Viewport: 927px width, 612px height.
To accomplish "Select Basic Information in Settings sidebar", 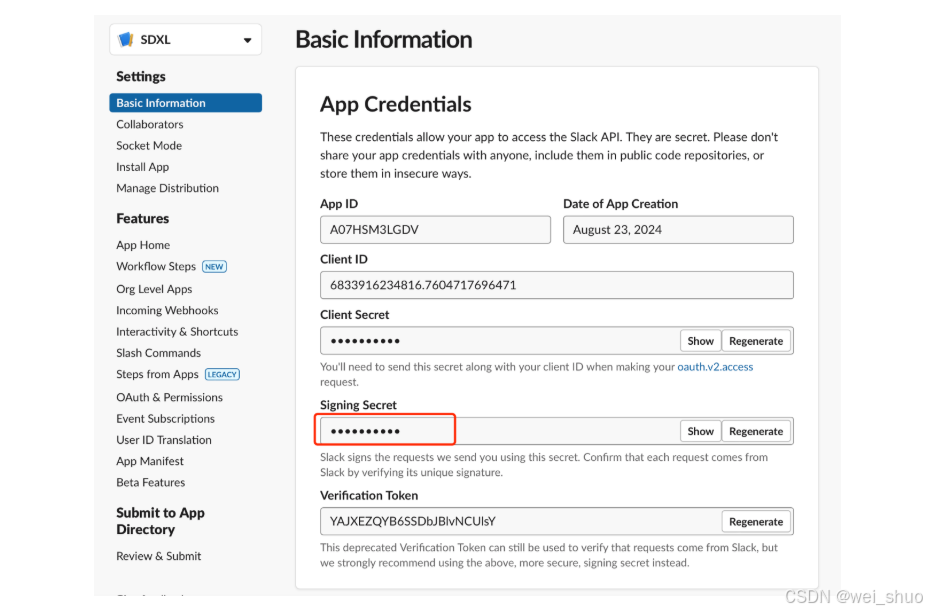I will pyautogui.click(x=185, y=103).
